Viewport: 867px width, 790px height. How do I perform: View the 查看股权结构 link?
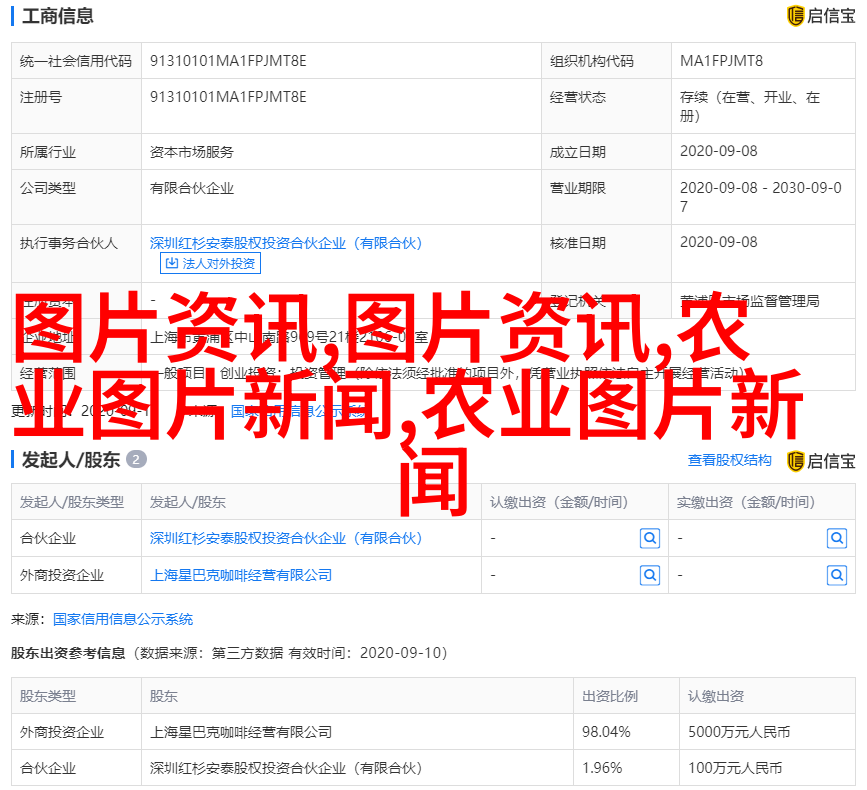pos(729,460)
